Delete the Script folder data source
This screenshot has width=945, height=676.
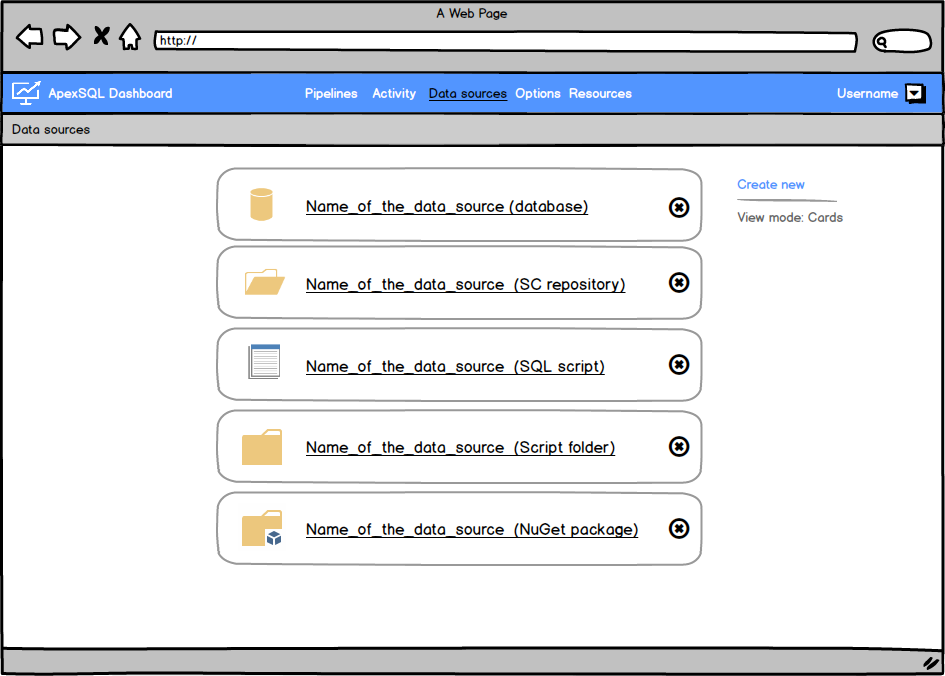pos(679,447)
